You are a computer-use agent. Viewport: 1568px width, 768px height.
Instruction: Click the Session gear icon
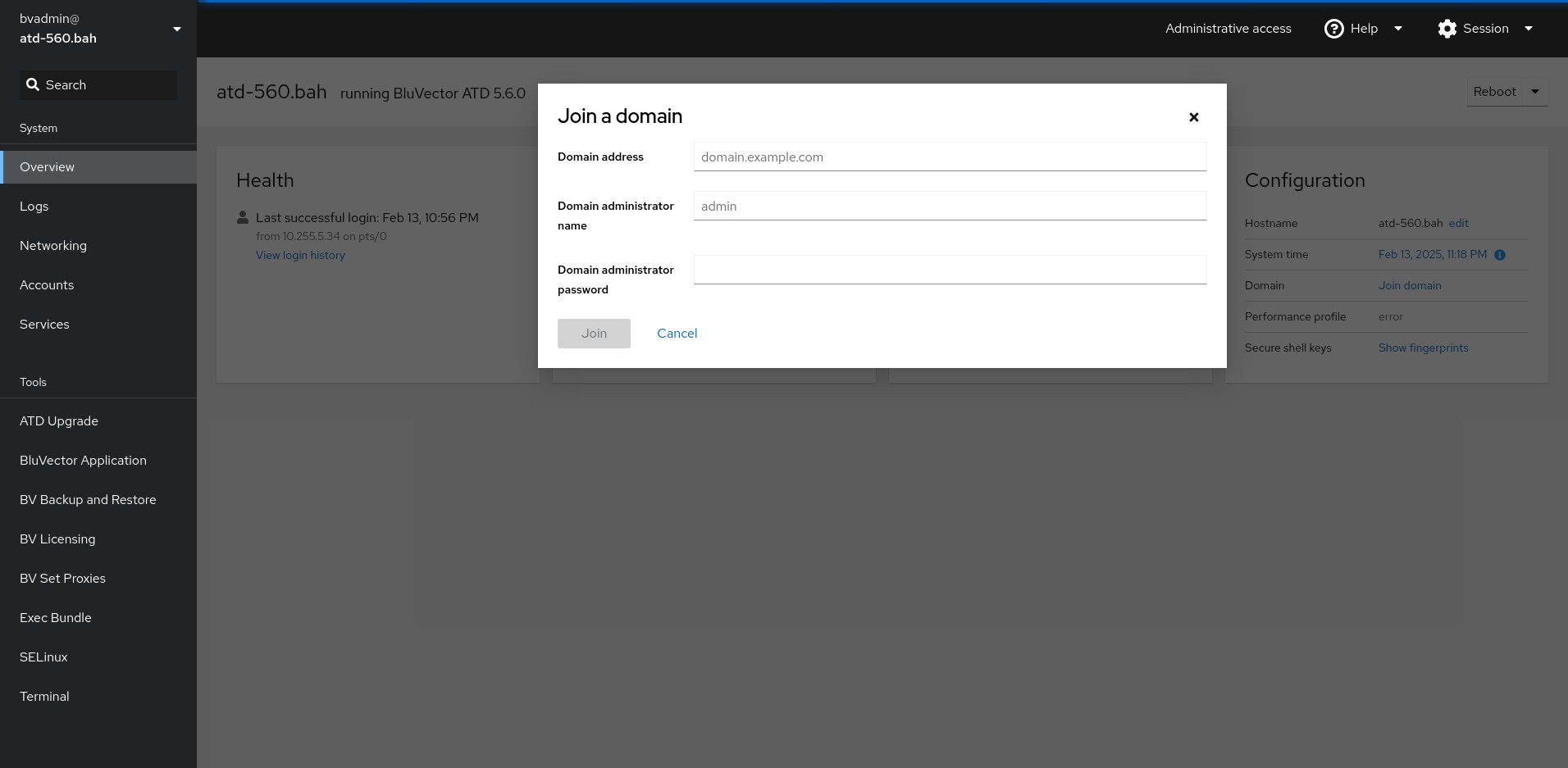click(1447, 29)
